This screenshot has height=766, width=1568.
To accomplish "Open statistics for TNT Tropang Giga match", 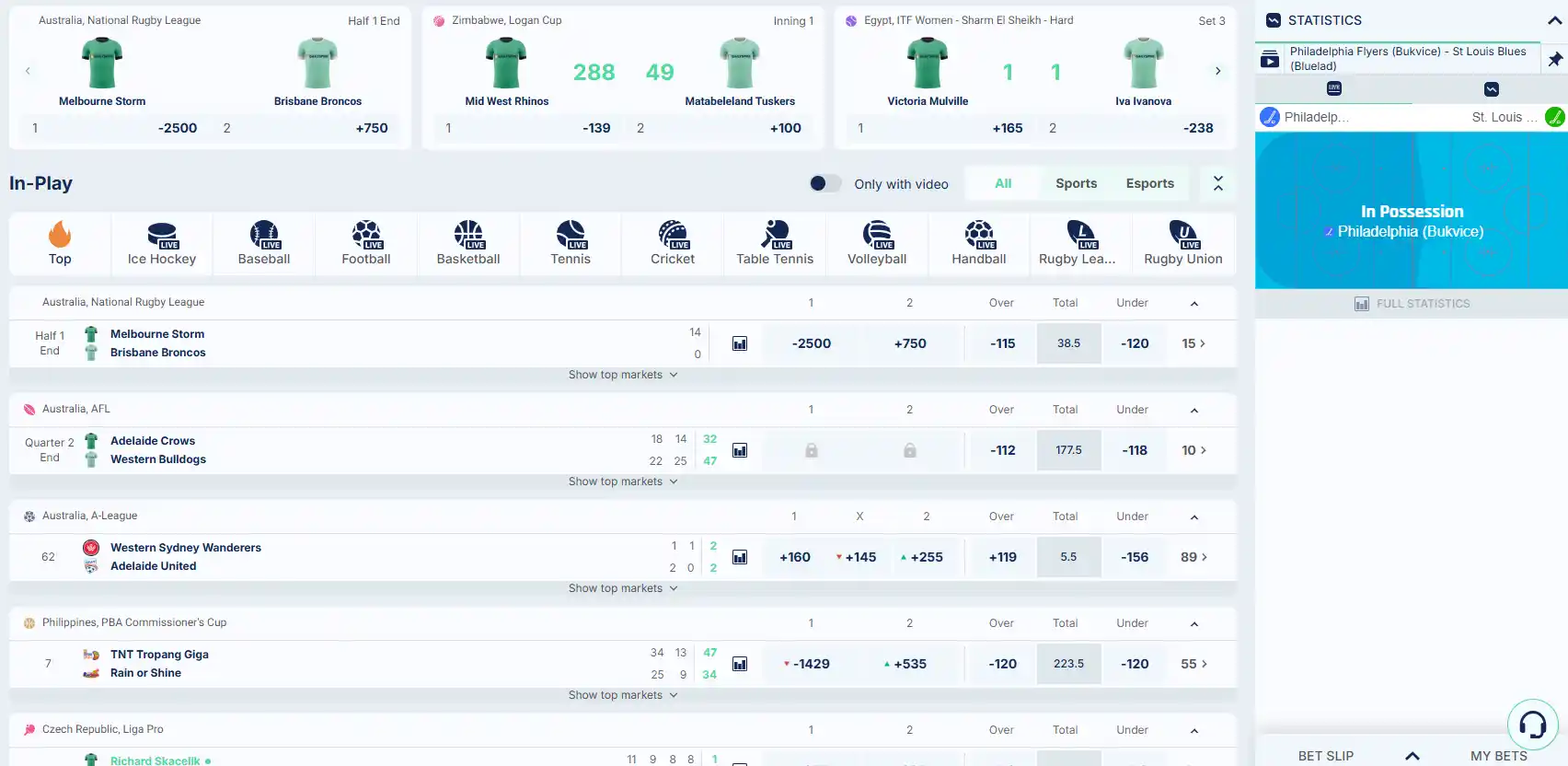I will 740,664.
